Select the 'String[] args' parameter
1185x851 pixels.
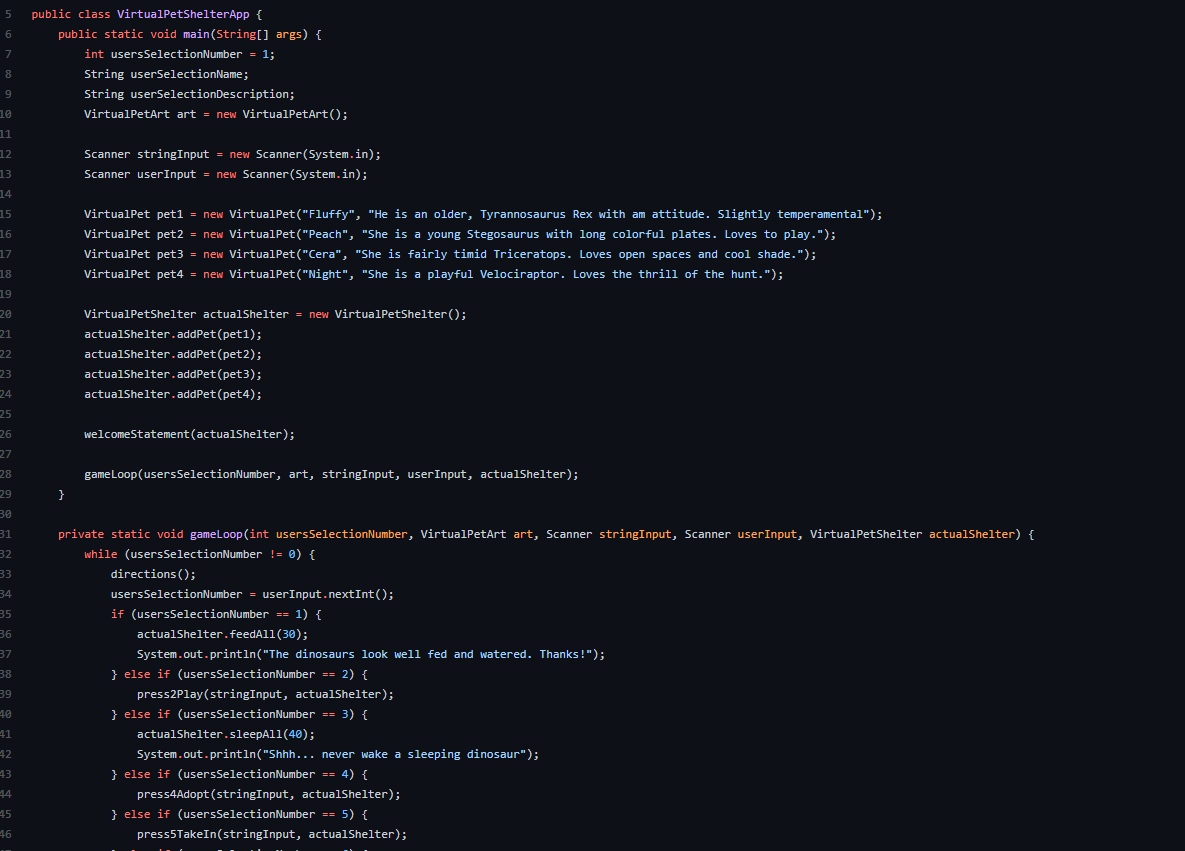[x=259, y=34]
